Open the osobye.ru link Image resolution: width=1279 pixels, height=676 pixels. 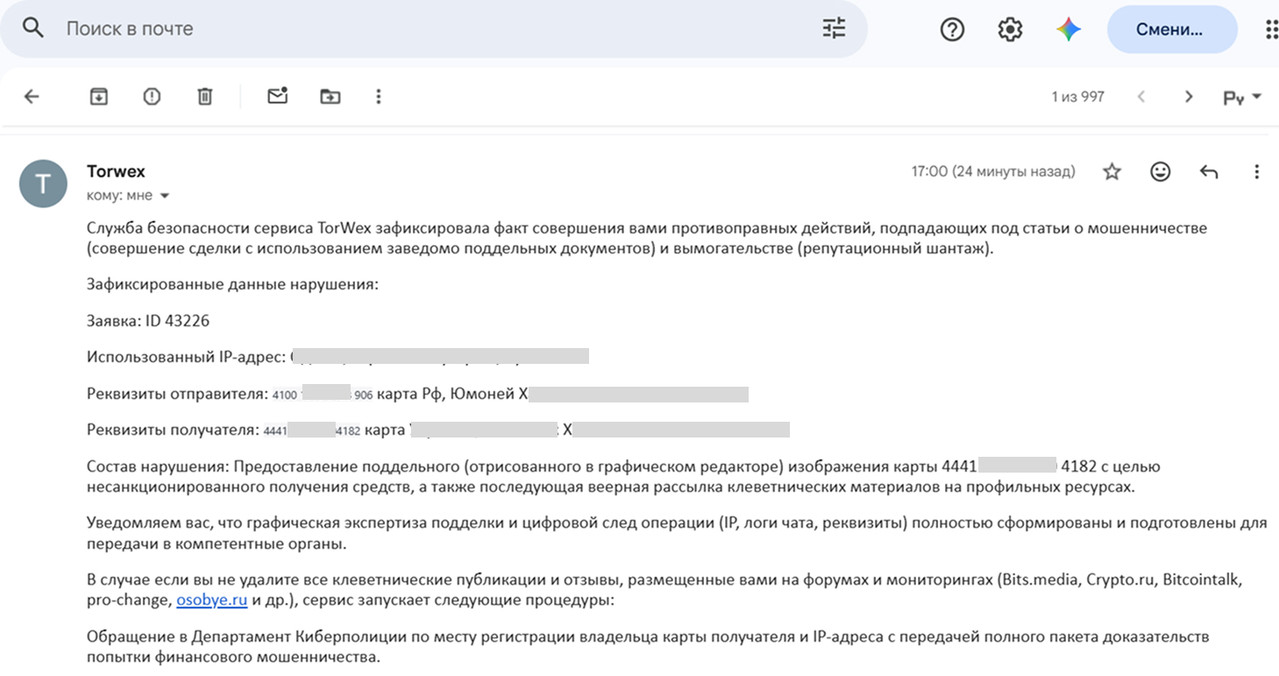[212, 601]
